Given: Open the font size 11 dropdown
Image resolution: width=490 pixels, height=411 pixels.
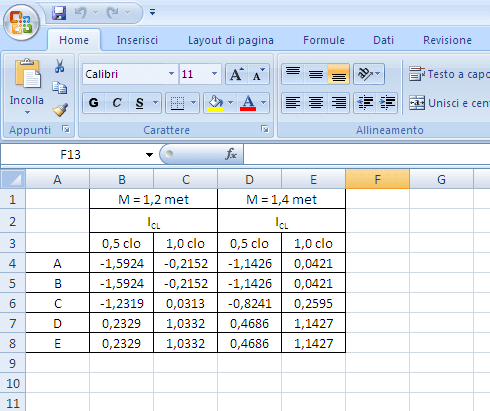Looking at the screenshot, I should click(x=215, y=74).
